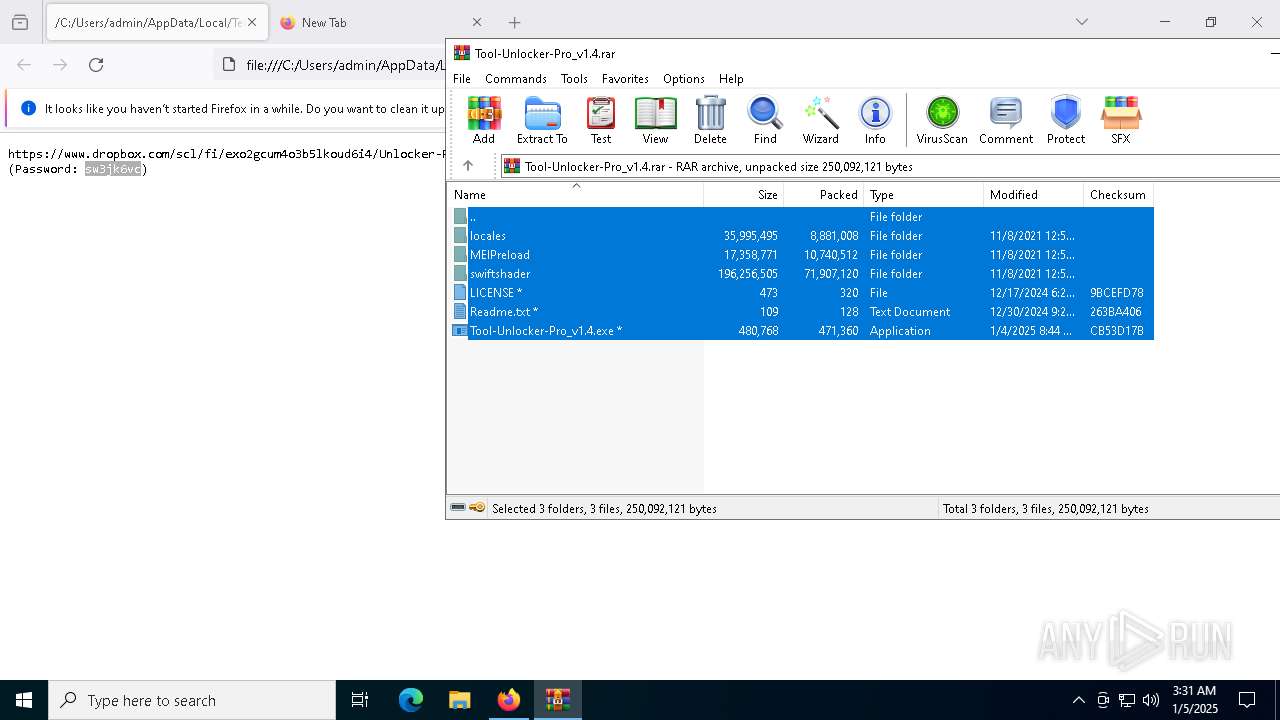This screenshot has height=720, width=1280.
Task: Sort by the Packed column header
Action: (x=823, y=195)
